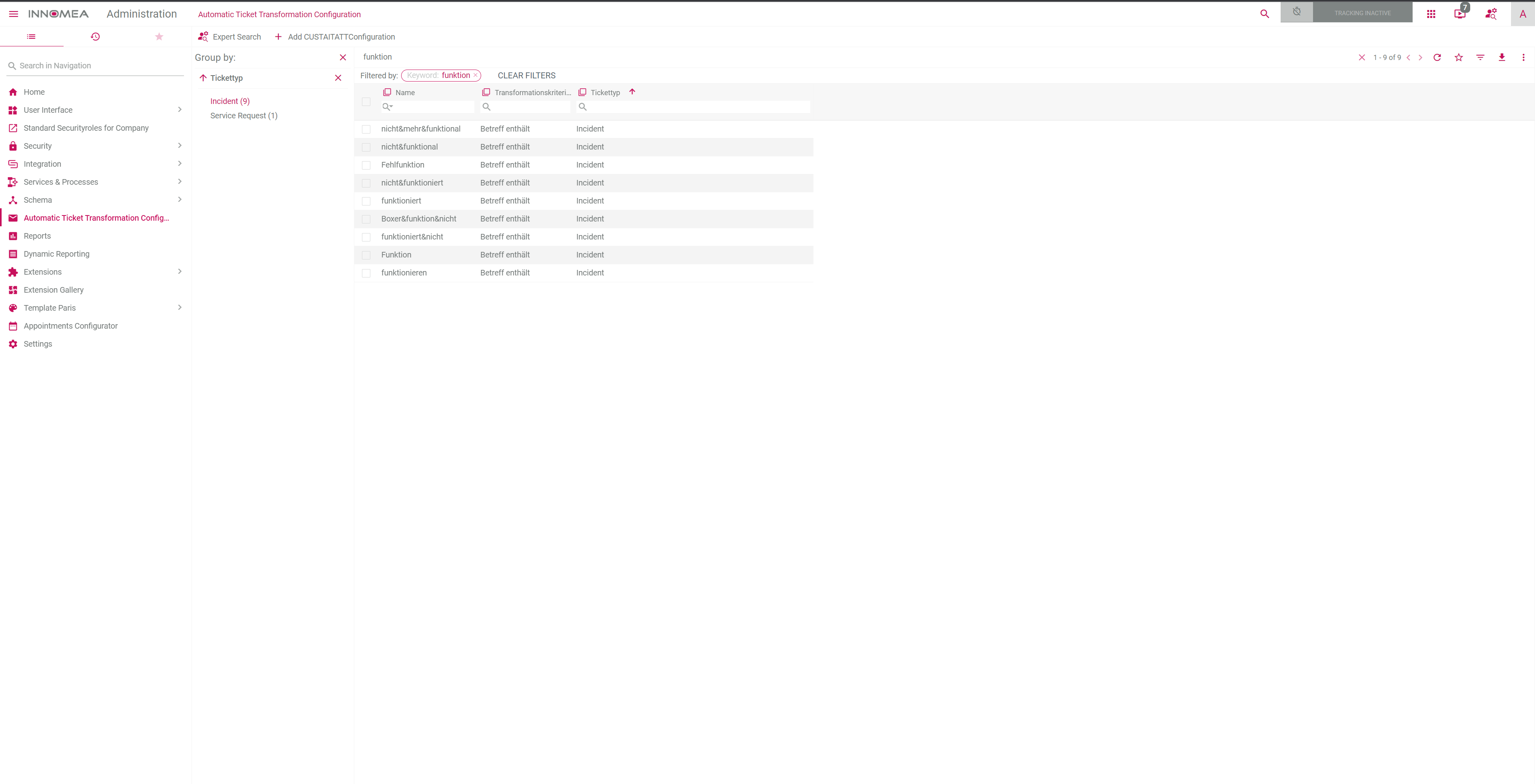Click the global search magnifier icon
This screenshot has height=784, width=1535.
[1265, 14]
